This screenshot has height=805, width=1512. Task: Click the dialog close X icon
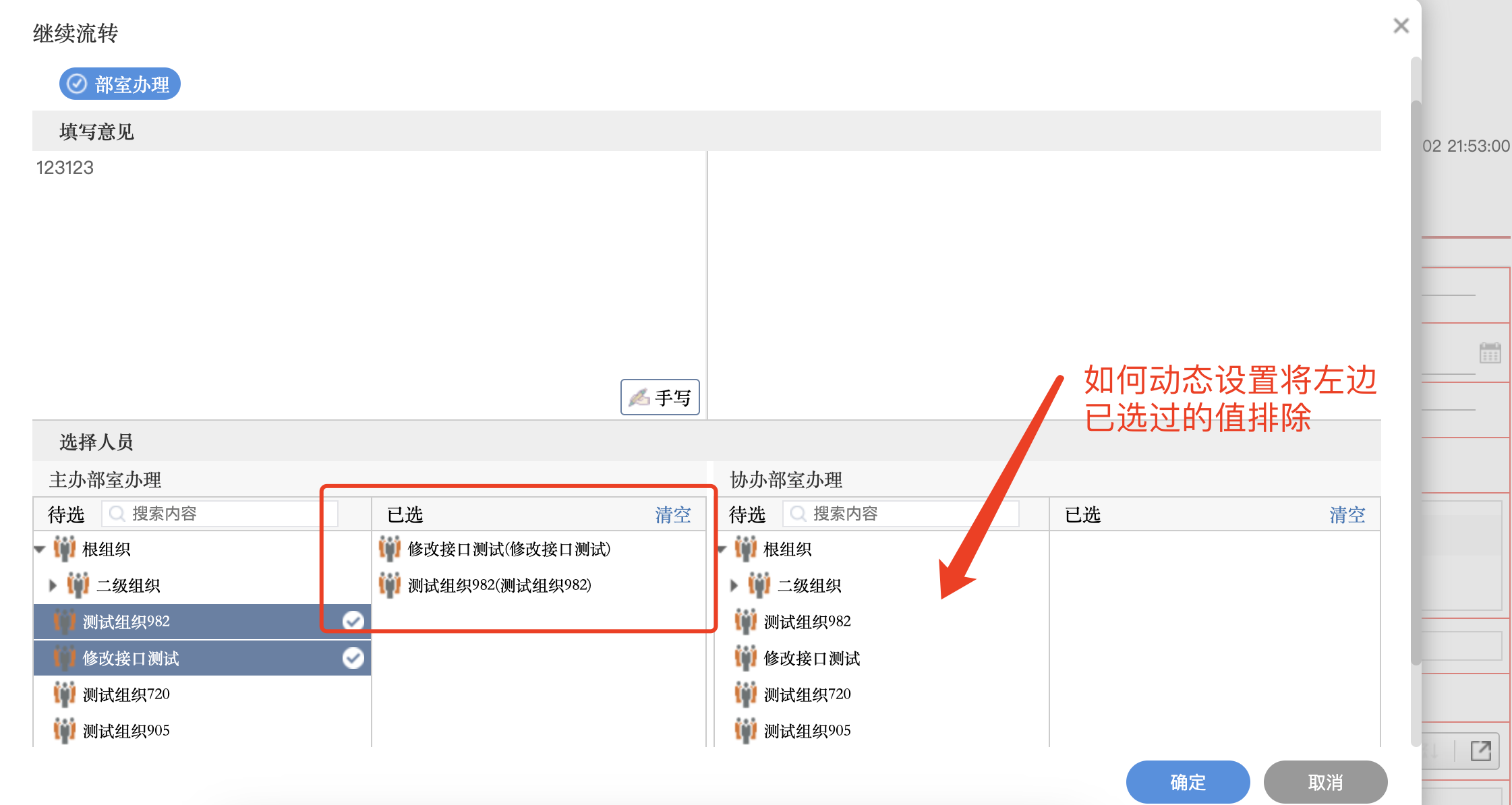1401,26
